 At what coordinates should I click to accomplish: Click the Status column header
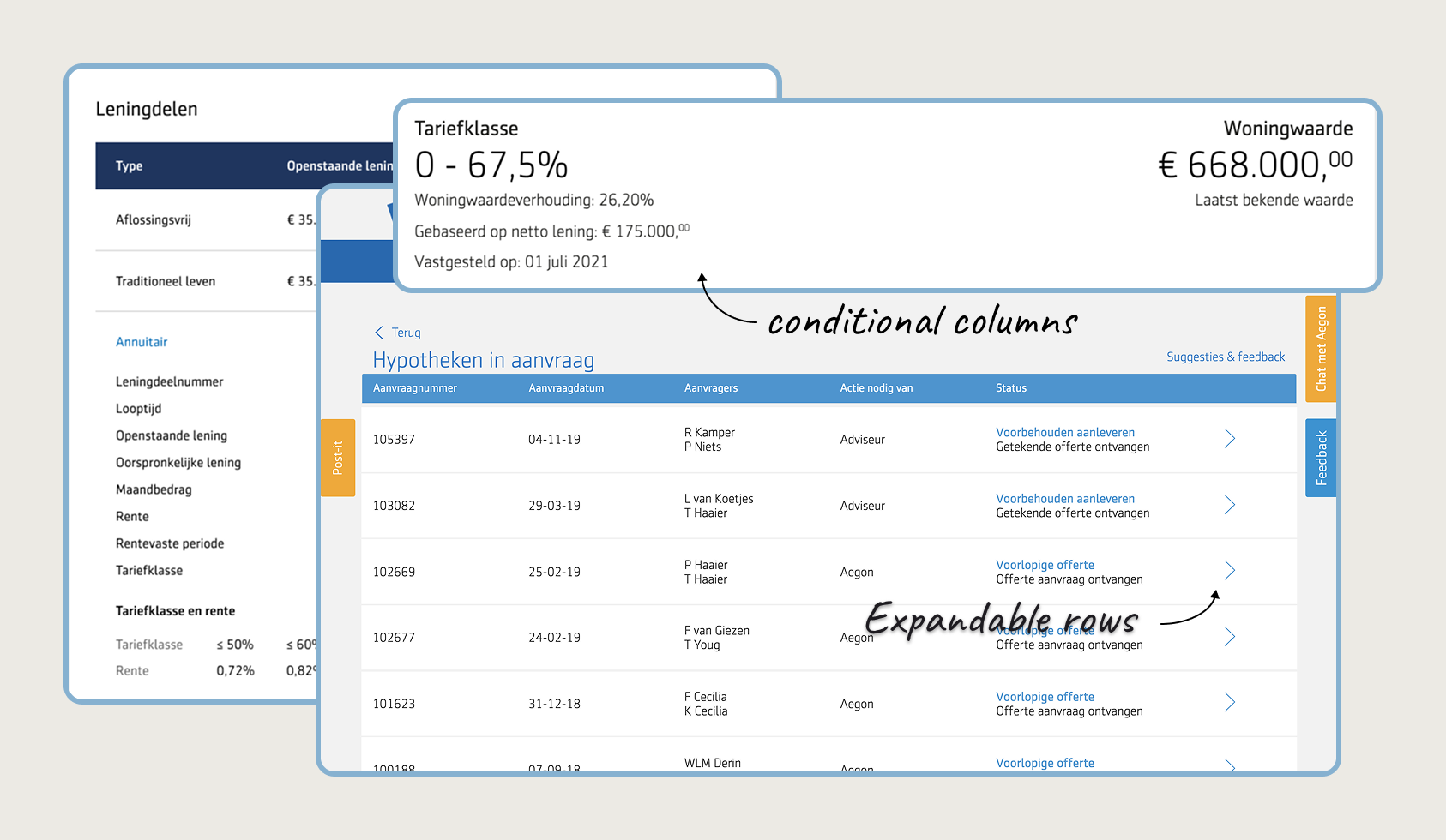(x=1010, y=388)
